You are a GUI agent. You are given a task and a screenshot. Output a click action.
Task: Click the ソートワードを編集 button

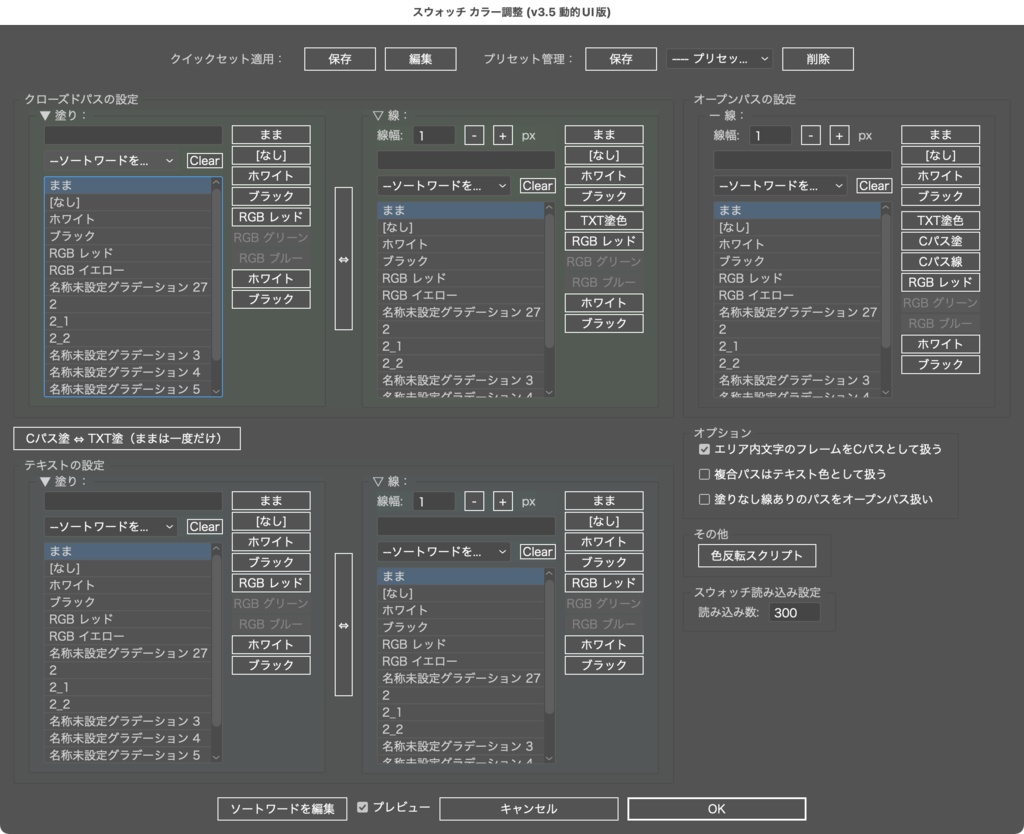[281, 808]
